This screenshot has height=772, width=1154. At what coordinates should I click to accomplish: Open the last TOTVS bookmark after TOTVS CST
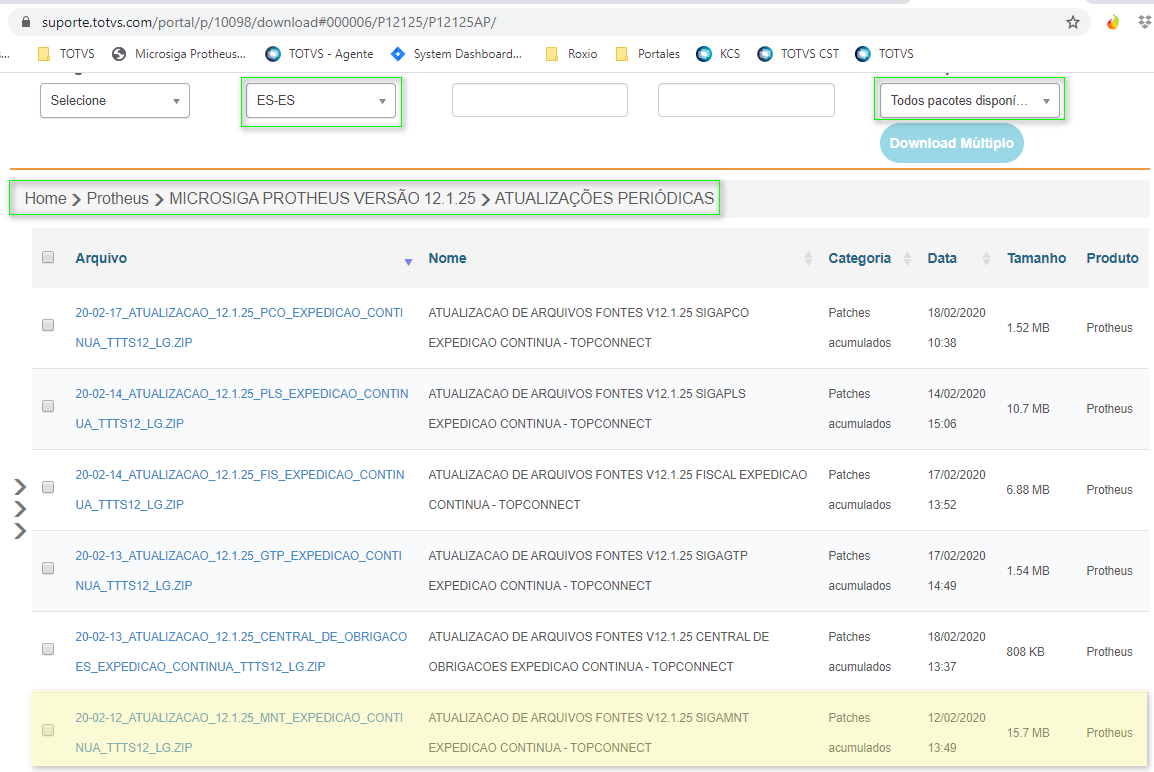[x=885, y=54]
